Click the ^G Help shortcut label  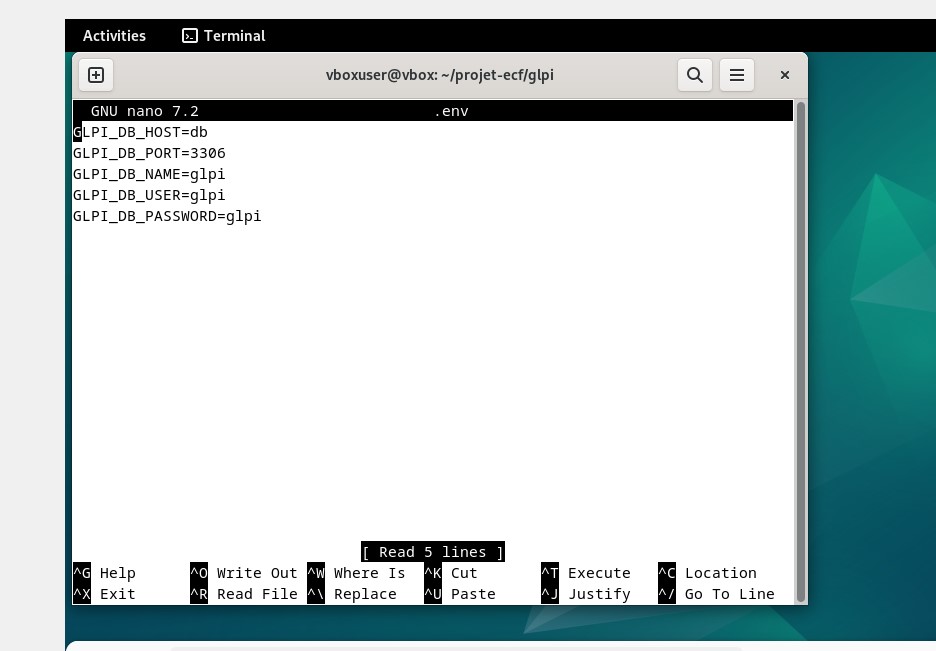[x=105, y=573]
